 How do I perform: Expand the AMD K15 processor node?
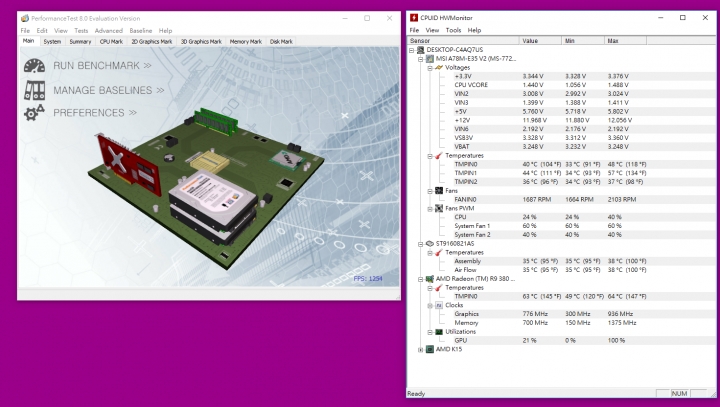point(421,350)
